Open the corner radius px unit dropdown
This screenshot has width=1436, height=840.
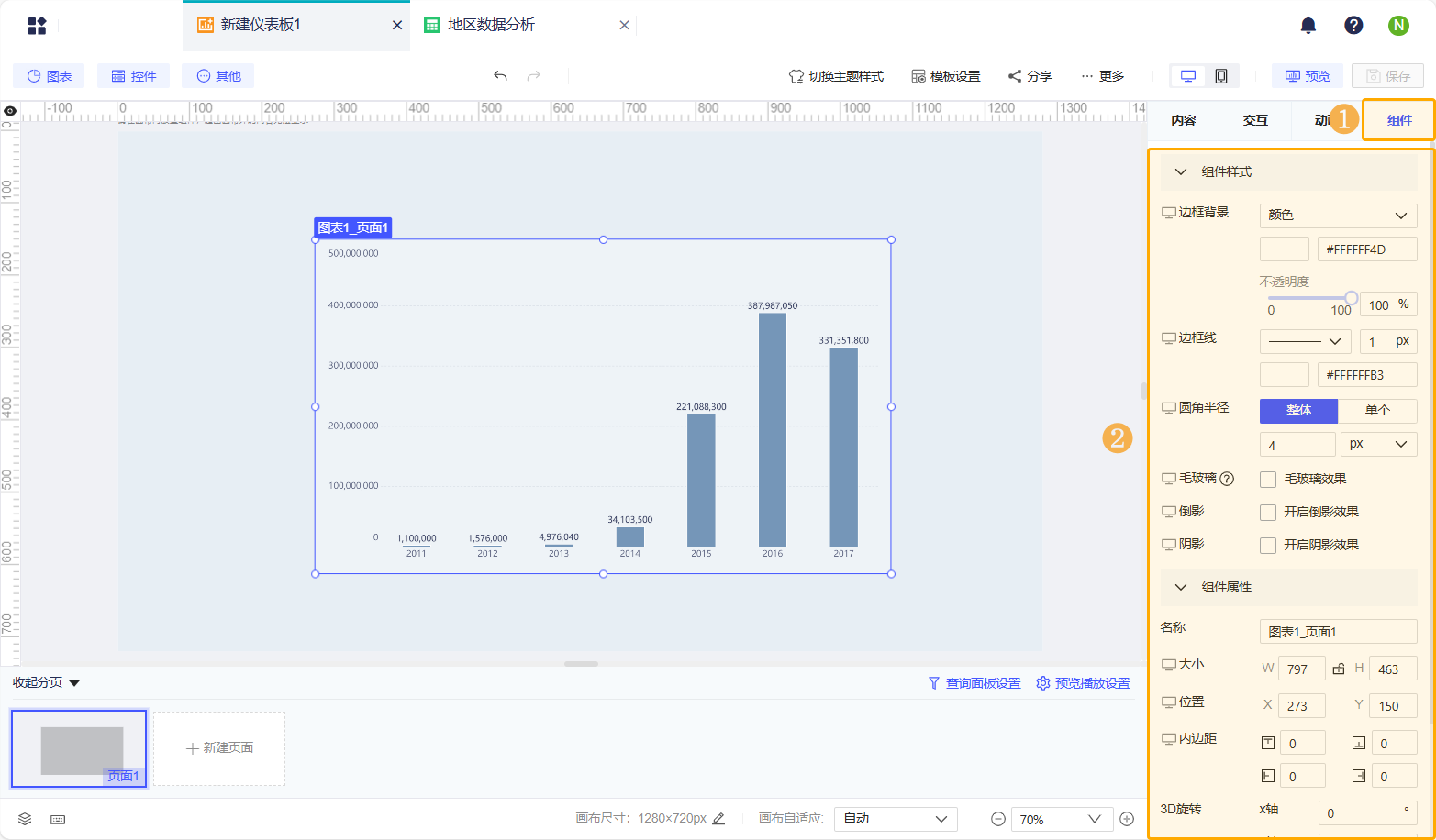click(x=1378, y=445)
